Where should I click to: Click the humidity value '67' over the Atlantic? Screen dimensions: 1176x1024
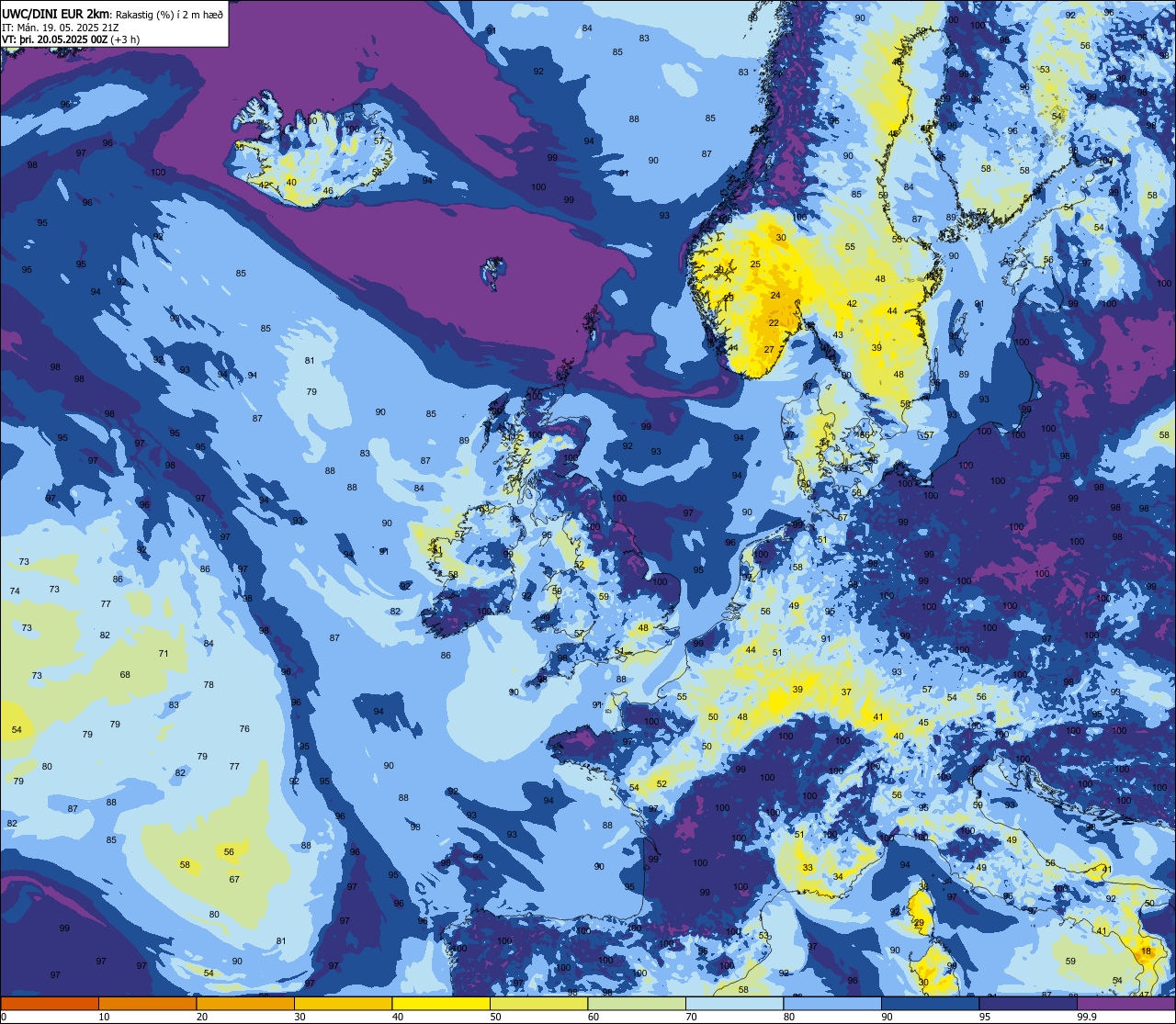tap(234, 880)
